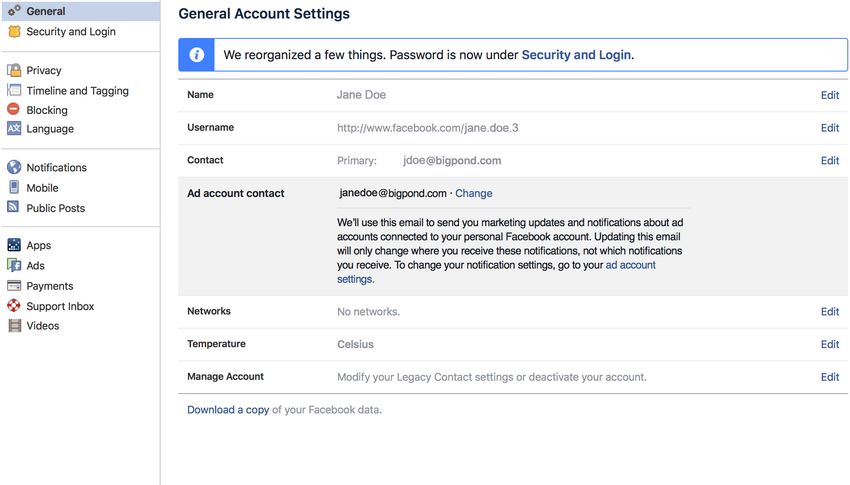The width and height of the screenshot is (850, 485).
Task: Click the Payments card icon
Action: 14,286
